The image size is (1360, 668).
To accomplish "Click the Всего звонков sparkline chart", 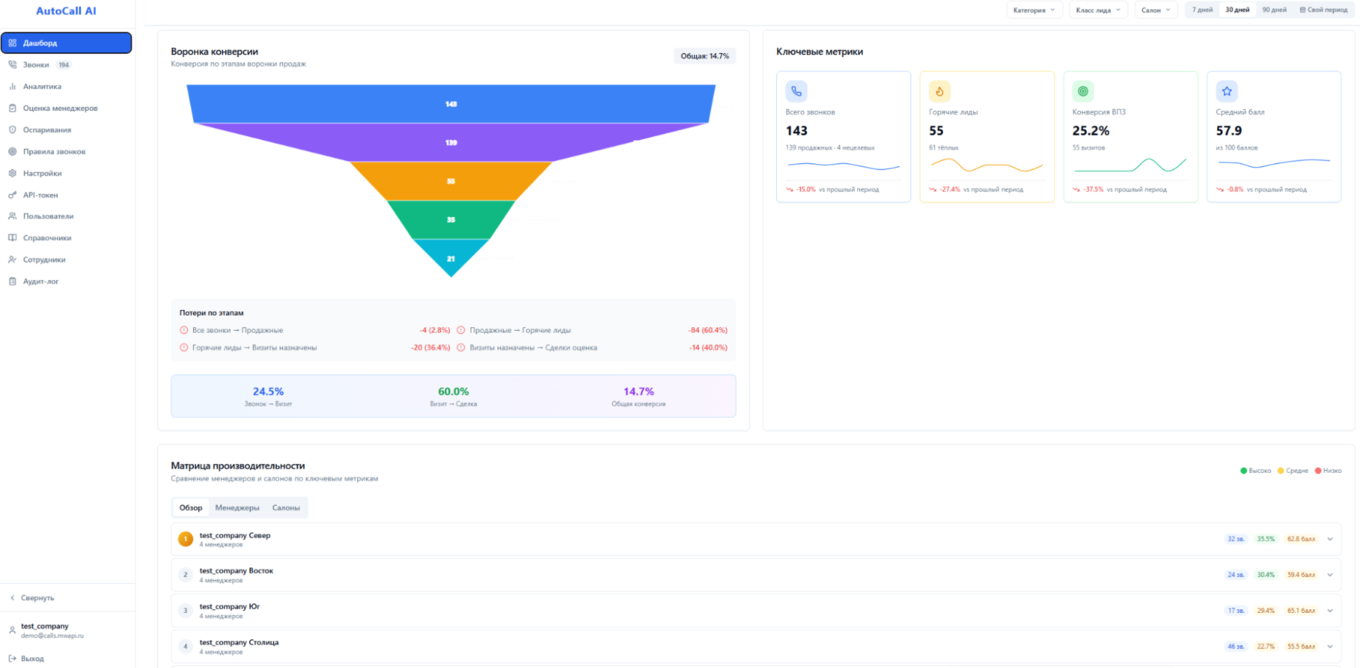I will click(843, 165).
